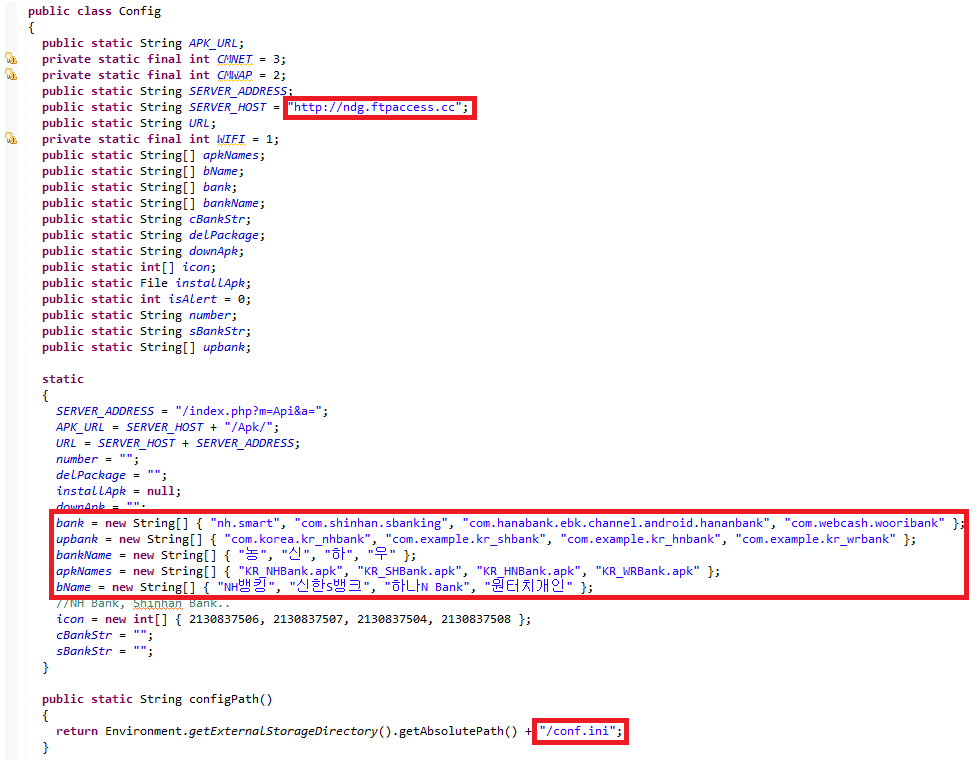Click the warning marker beside the CMWAP line
Viewport: 976px width, 760px height.
[11, 75]
